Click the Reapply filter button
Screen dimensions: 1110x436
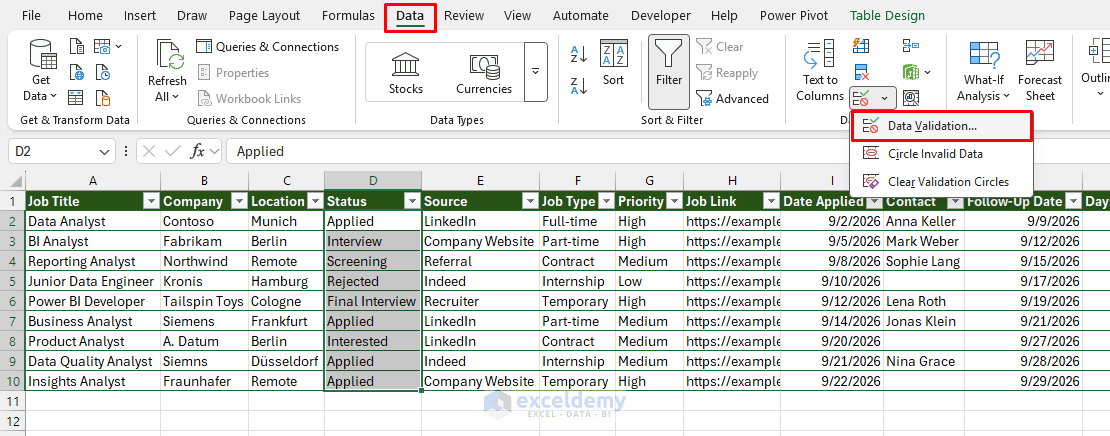727,73
